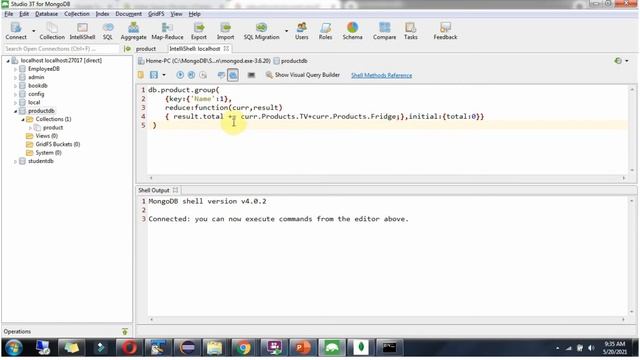This screenshot has width=640, height=360.
Task: Collapse the productdb database node
Action: click(16, 111)
